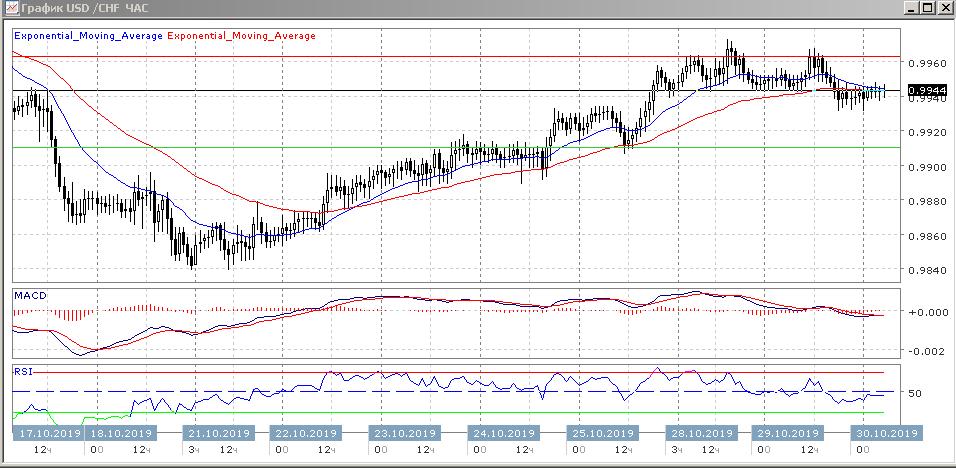Click the chart window icon in title bar
The height and width of the screenshot is (468, 956).
tap(10, 8)
